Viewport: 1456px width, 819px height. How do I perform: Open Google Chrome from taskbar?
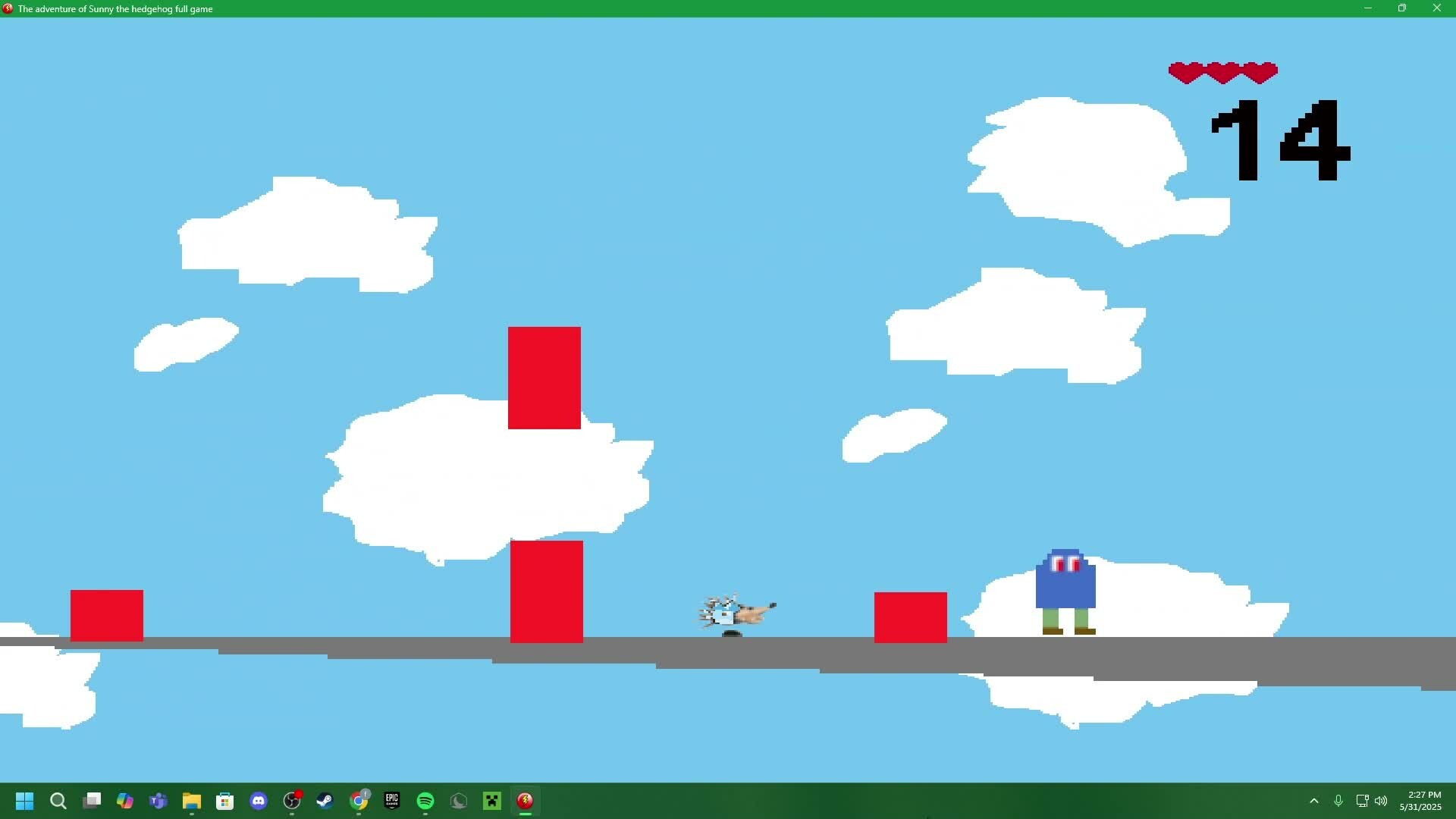(x=359, y=801)
